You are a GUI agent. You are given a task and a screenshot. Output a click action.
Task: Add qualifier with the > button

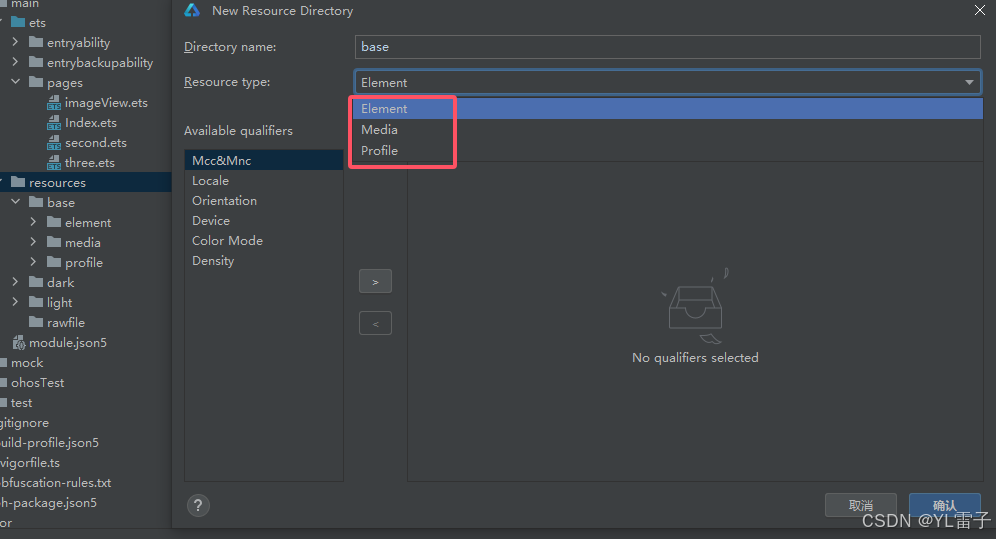click(x=375, y=281)
